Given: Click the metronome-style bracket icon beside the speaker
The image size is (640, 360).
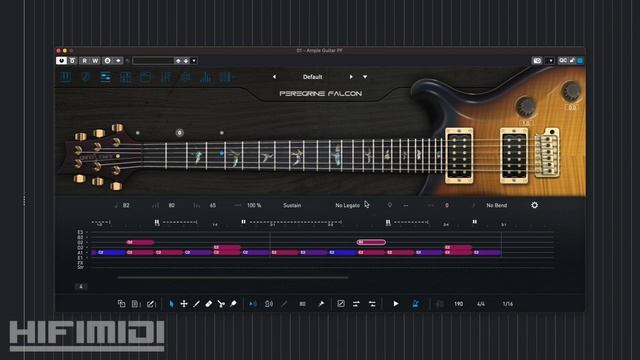Looking at the screenshot, I should point(269,304).
